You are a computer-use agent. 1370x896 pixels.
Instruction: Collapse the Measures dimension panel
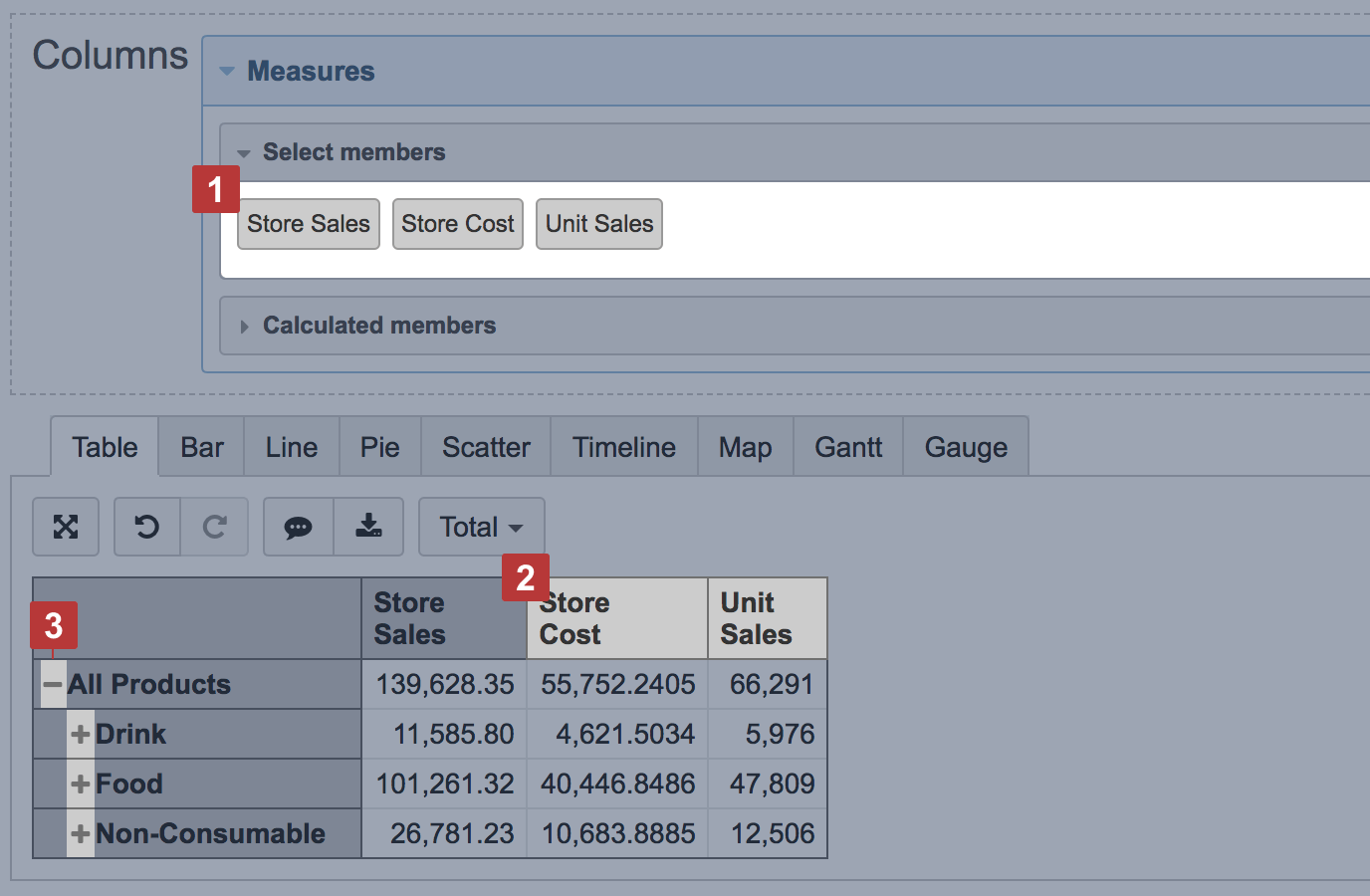[x=227, y=72]
